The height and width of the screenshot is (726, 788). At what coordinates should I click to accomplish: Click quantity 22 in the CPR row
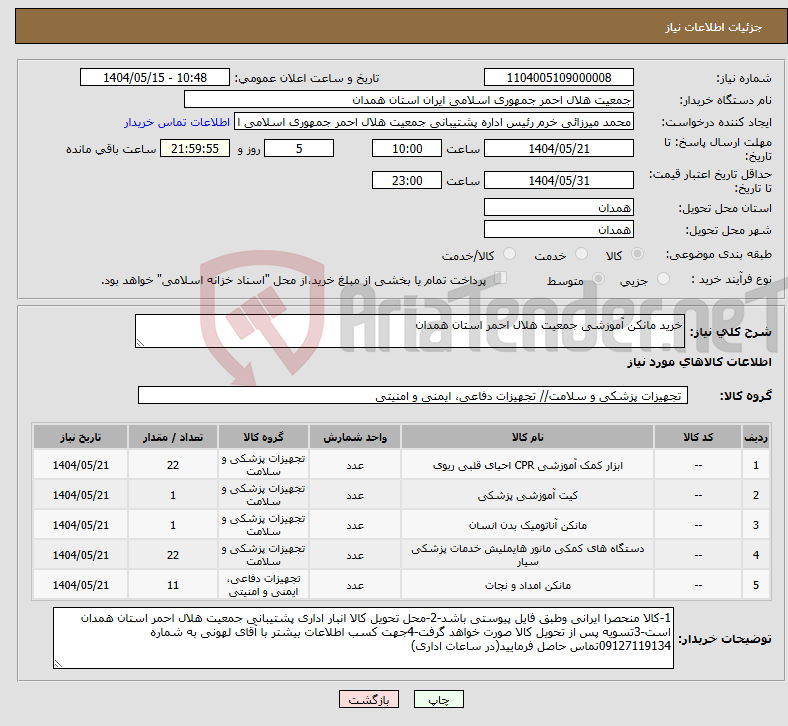(173, 465)
